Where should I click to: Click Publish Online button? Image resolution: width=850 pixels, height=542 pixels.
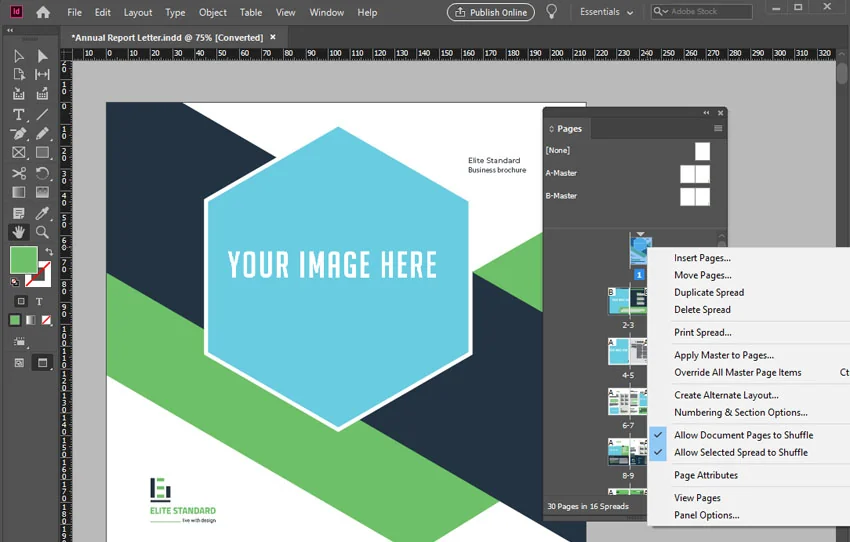click(491, 12)
